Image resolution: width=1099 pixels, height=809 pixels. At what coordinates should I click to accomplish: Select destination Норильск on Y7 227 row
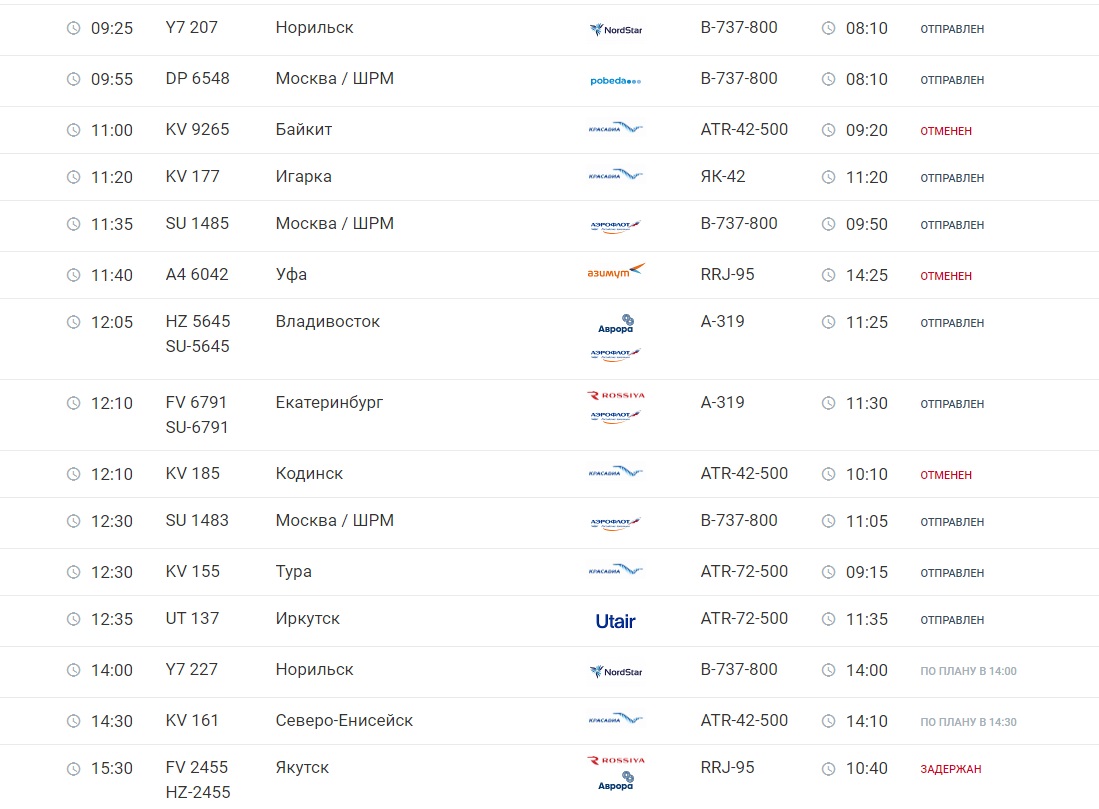tap(314, 670)
